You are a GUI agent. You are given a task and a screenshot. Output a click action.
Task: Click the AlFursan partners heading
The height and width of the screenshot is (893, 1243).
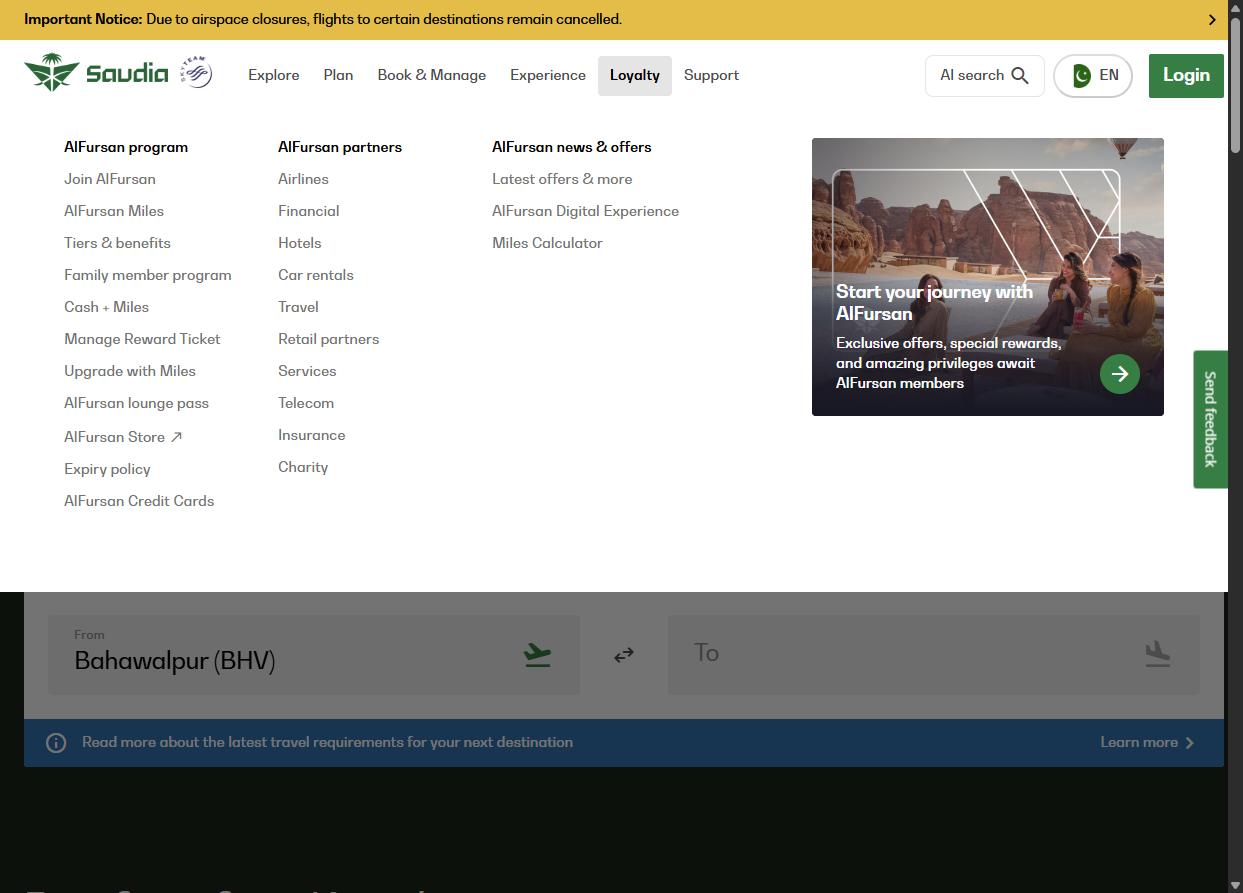(340, 147)
